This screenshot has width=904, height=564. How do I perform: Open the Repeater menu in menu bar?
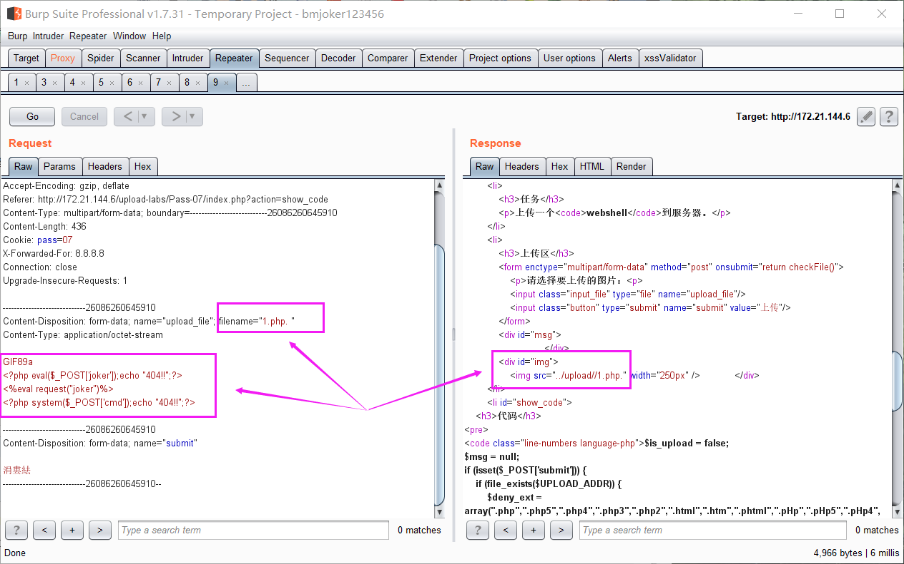[88, 36]
